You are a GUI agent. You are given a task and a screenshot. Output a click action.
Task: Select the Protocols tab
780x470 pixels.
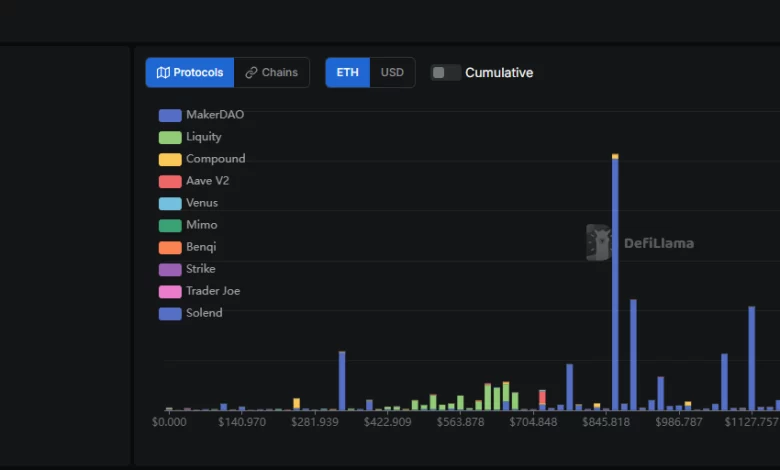pyautogui.click(x=190, y=73)
